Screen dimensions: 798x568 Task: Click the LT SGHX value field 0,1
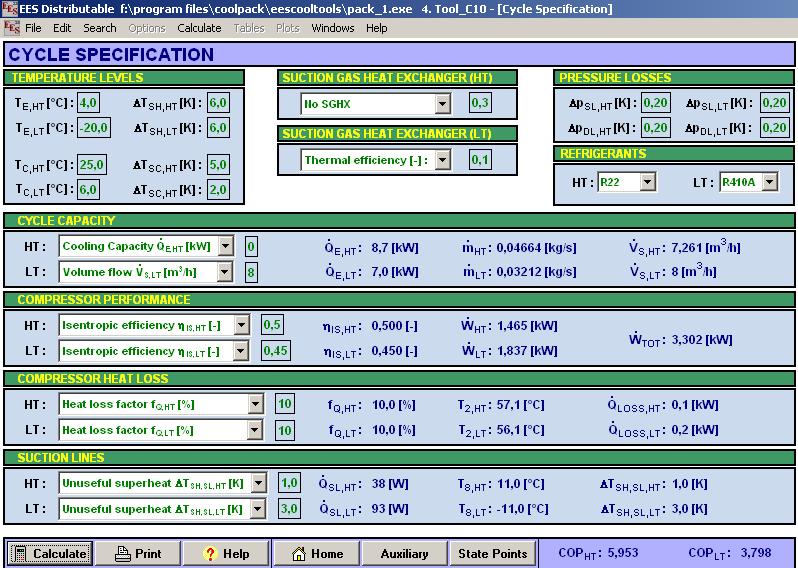480,160
